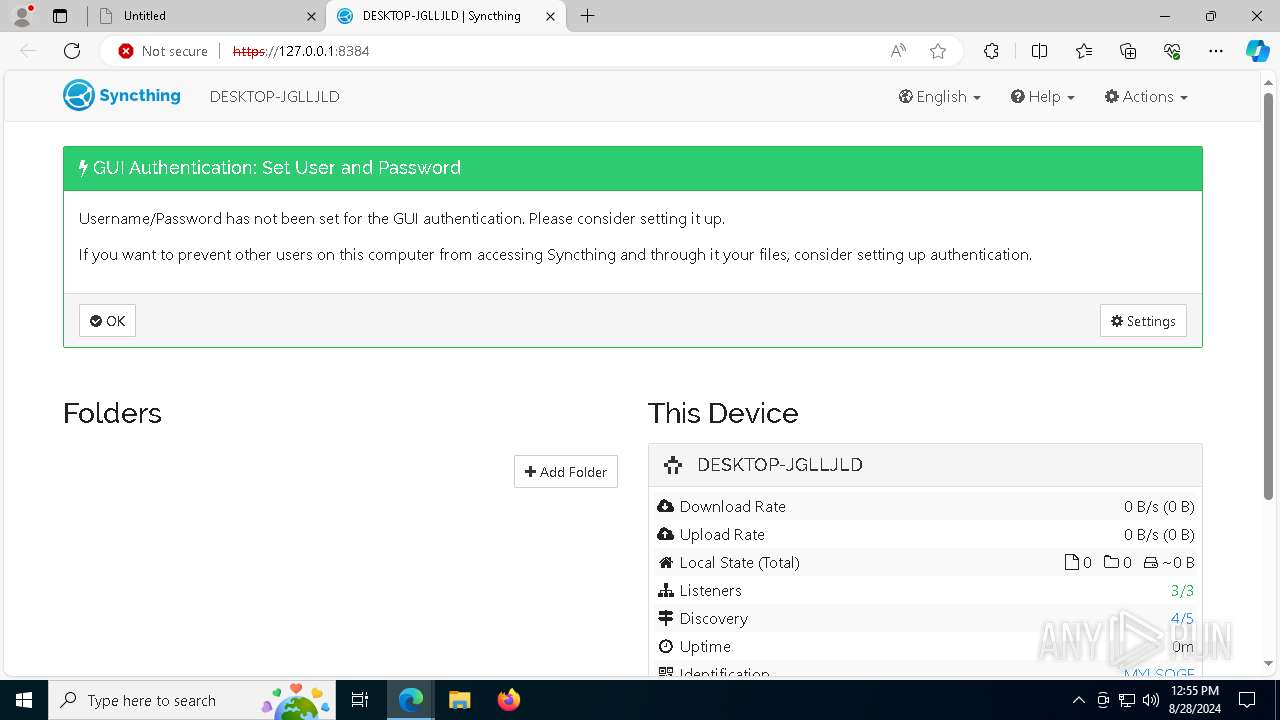Click the Syncthing logo in navbar
Viewport: 1280px width, 720px height.
pos(122,96)
